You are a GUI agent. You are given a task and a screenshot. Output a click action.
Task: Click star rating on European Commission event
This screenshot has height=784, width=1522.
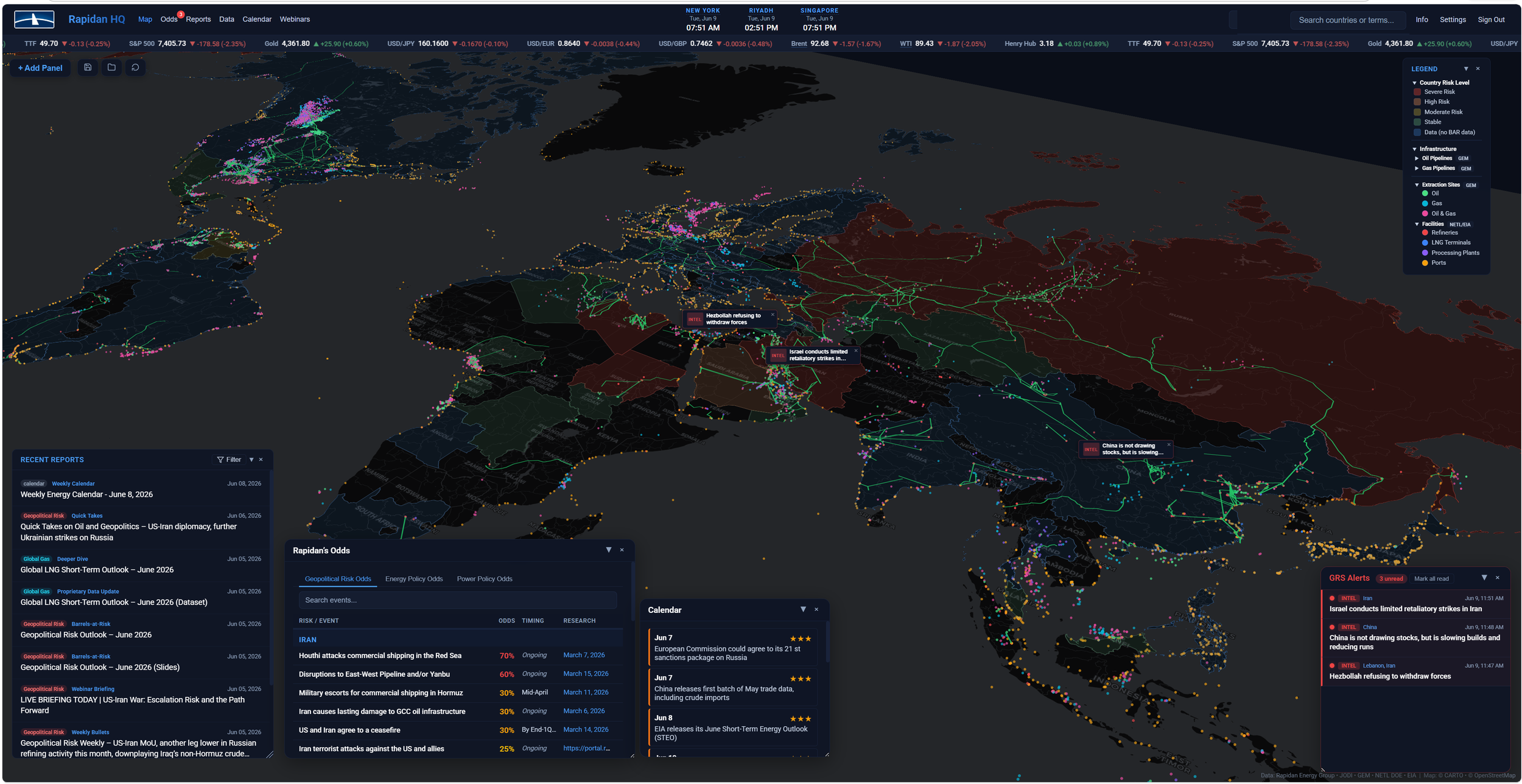click(x=800, y=639)
